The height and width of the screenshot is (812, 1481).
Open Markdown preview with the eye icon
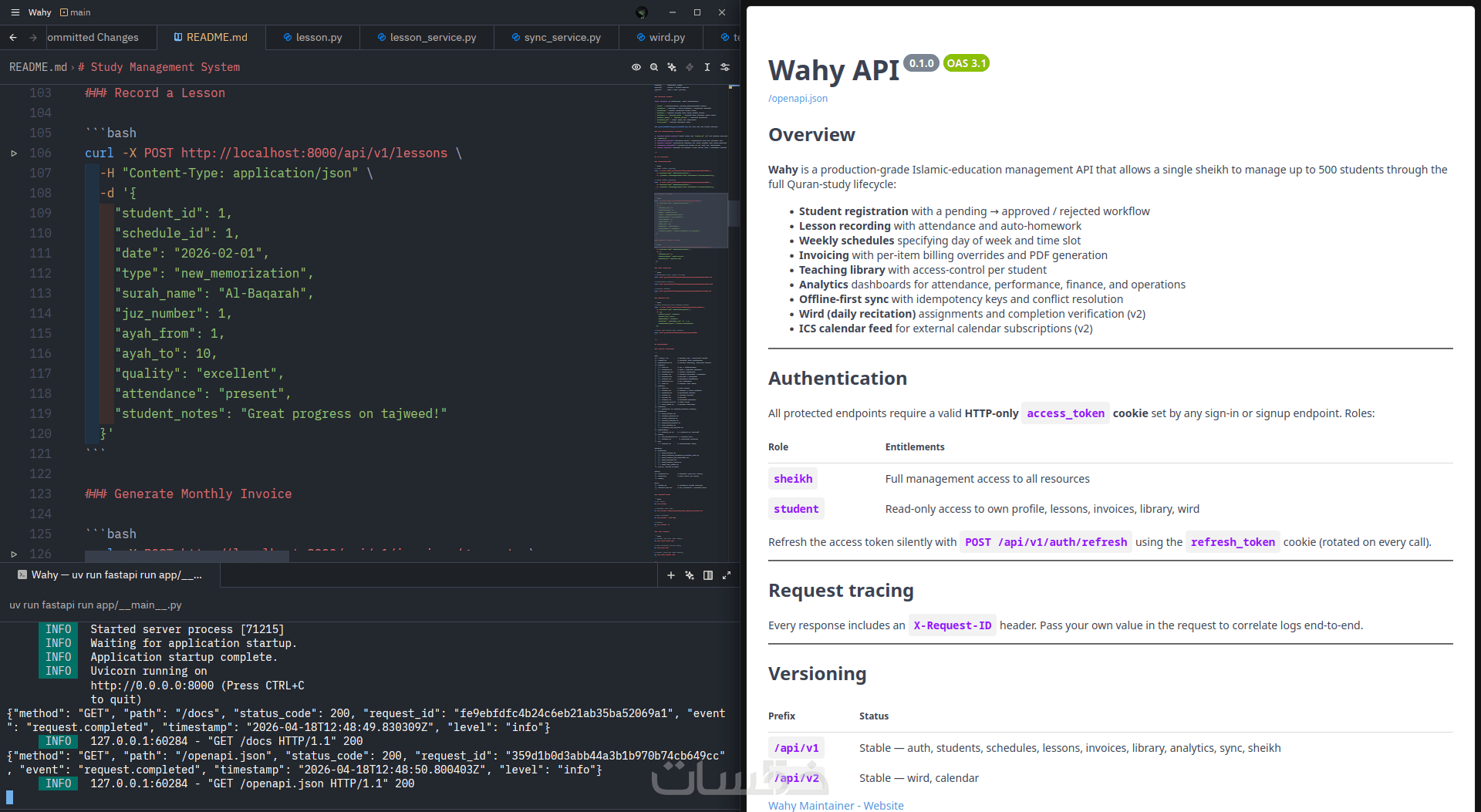coord(636,67)
